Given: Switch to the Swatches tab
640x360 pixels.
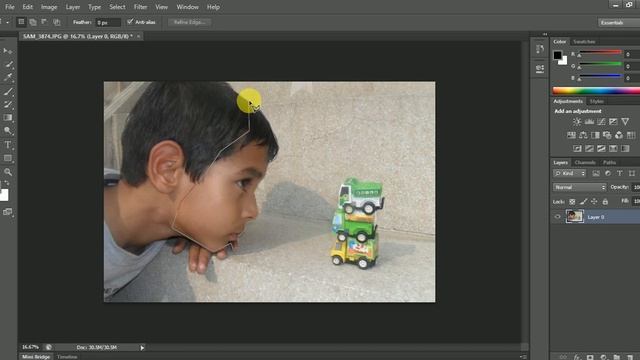Looking at the screenshot, I should click(x=584, y=42).
